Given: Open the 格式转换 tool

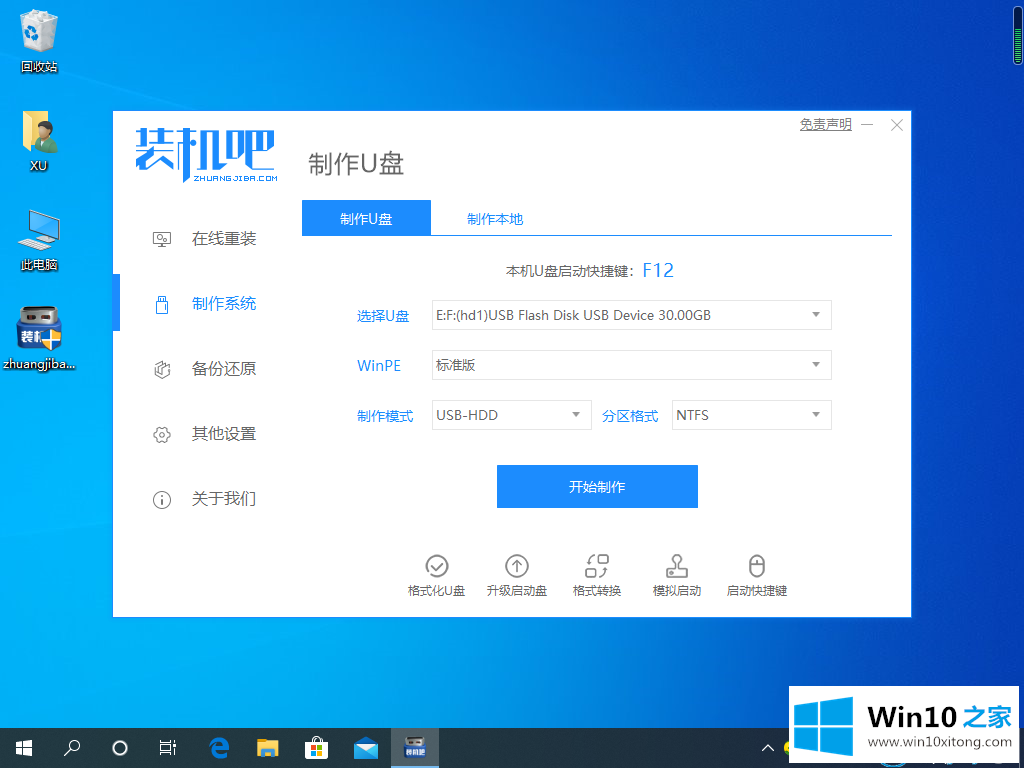Looking at the screenshot, I should 597,567.
